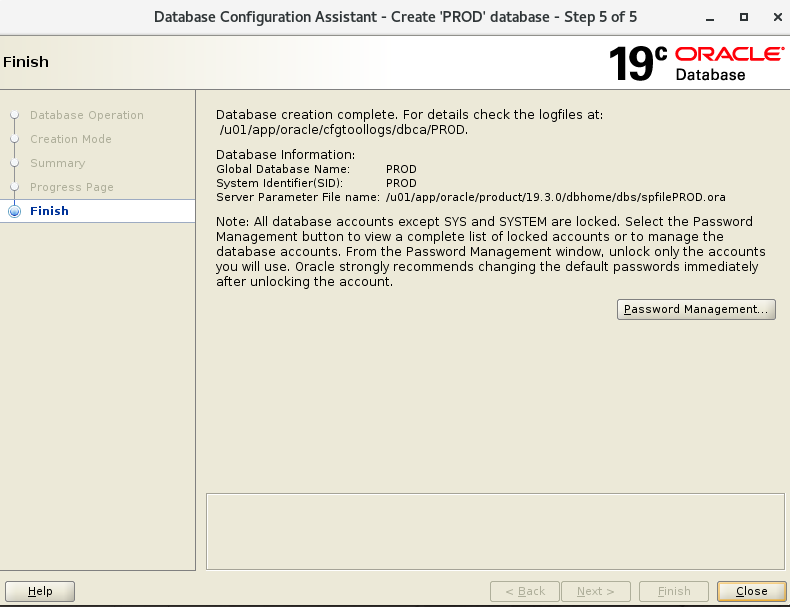Viewport: 790px width, 607px height.
Task: Click the Oracle 19c Database logo
Action: [697, 63]
